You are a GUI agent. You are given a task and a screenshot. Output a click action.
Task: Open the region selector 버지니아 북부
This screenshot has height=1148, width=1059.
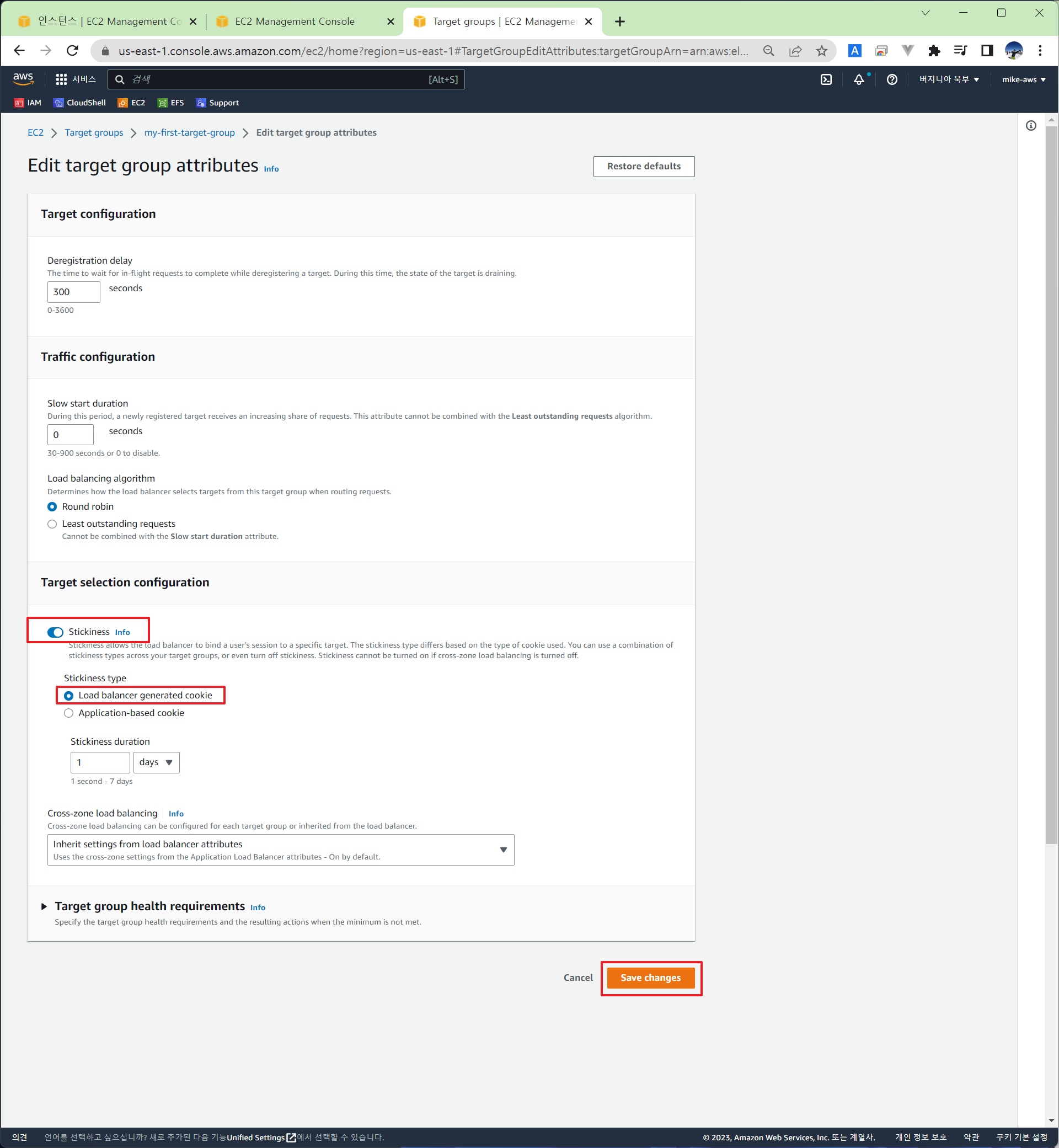(949, 79)
